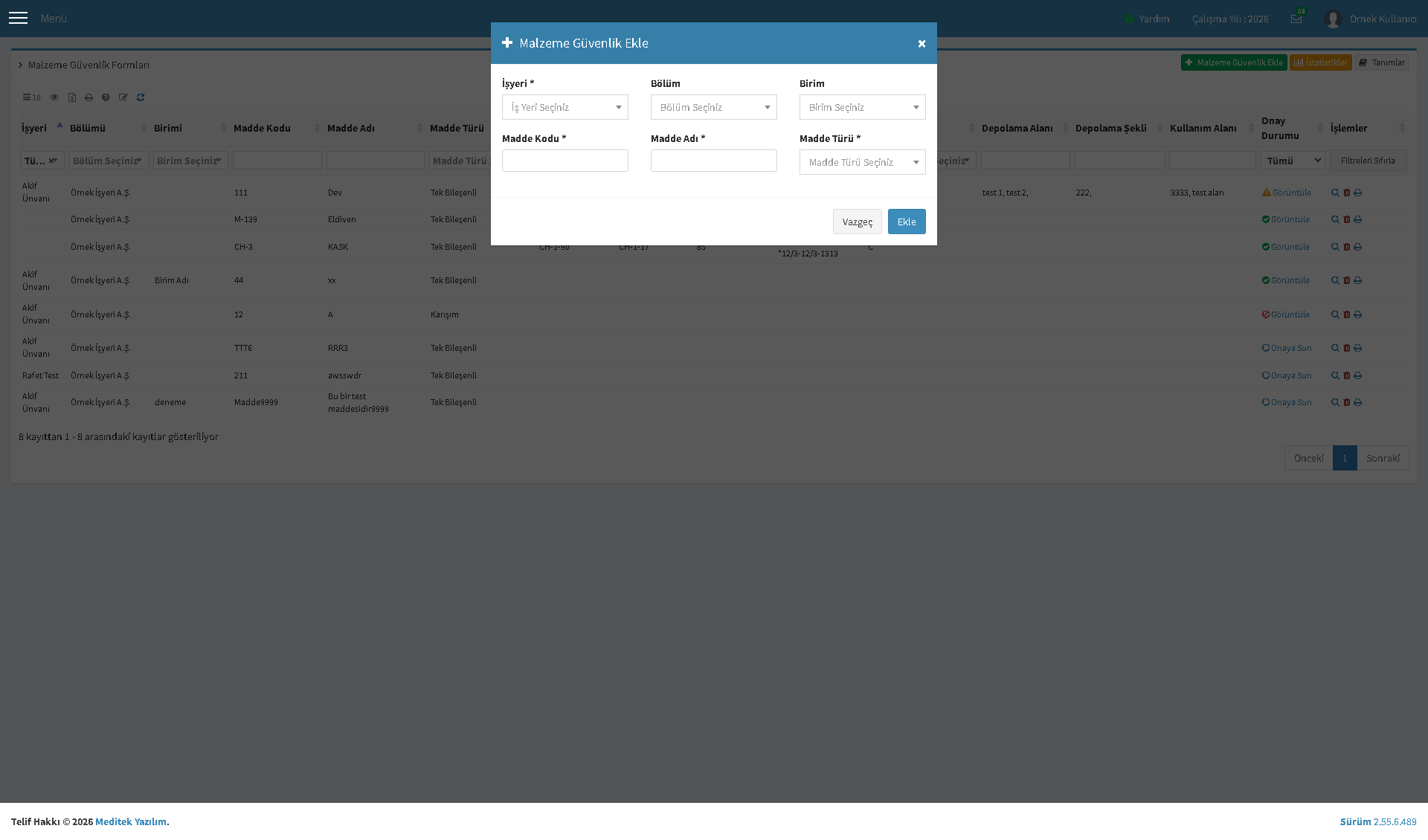
Task: Click the green Malzeme Güvenlik Ekle button
Action: [x=1234, y=62]
